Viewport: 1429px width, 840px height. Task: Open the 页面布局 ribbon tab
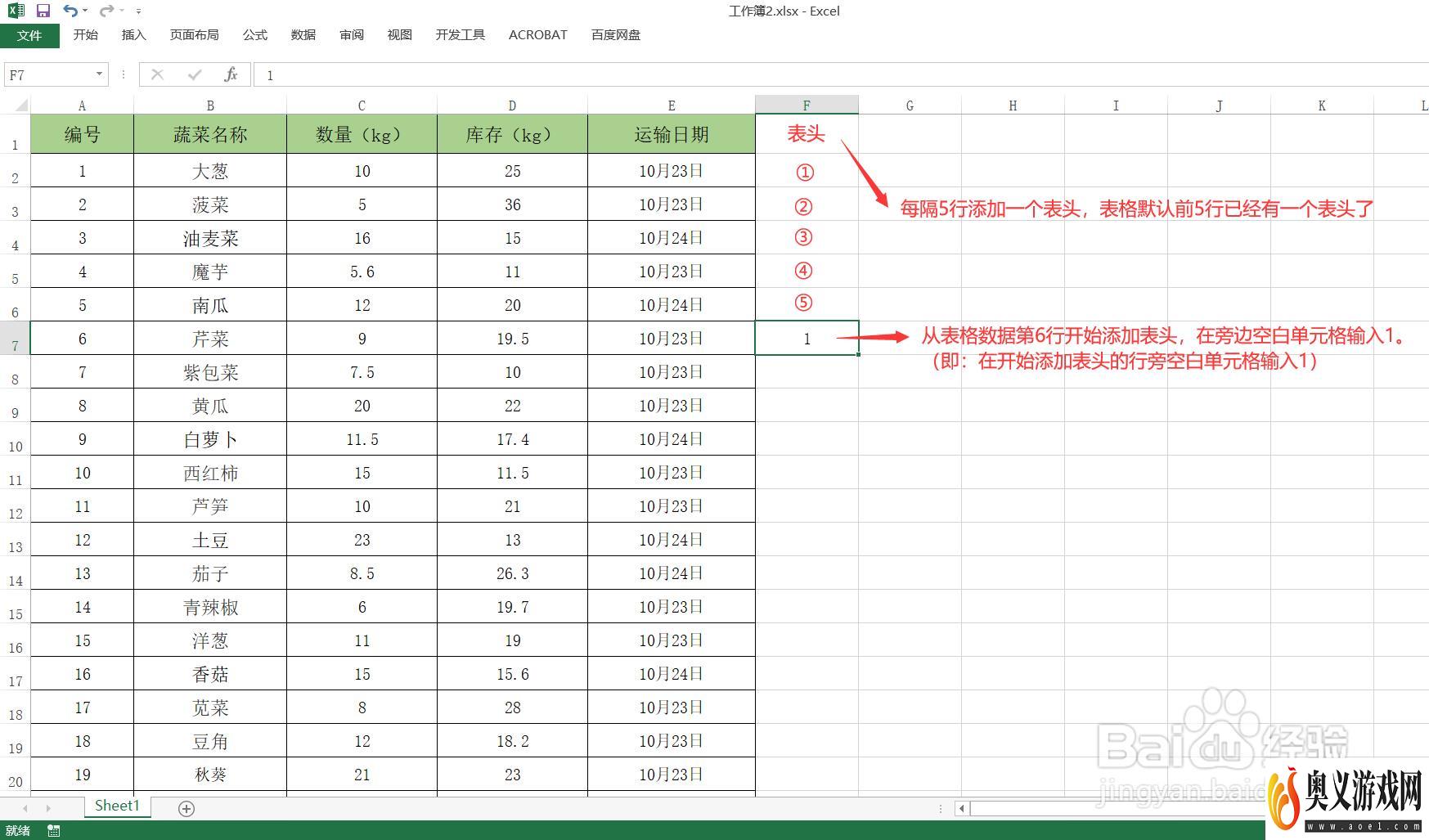(x=195, y=35)
